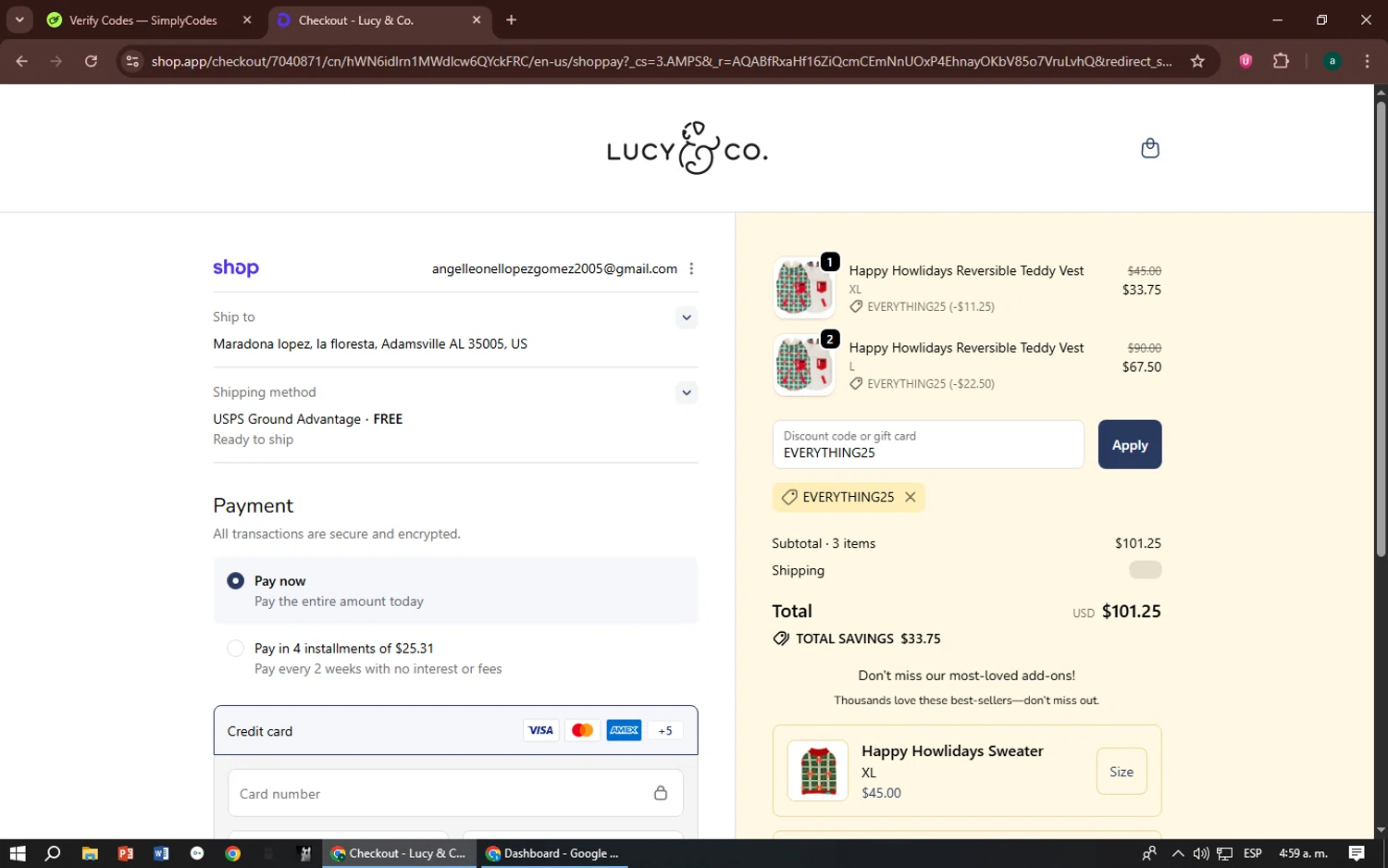Click the Credit card payment header
Image resolution: width=1388 pixels, height=868 pixels.
455,731
